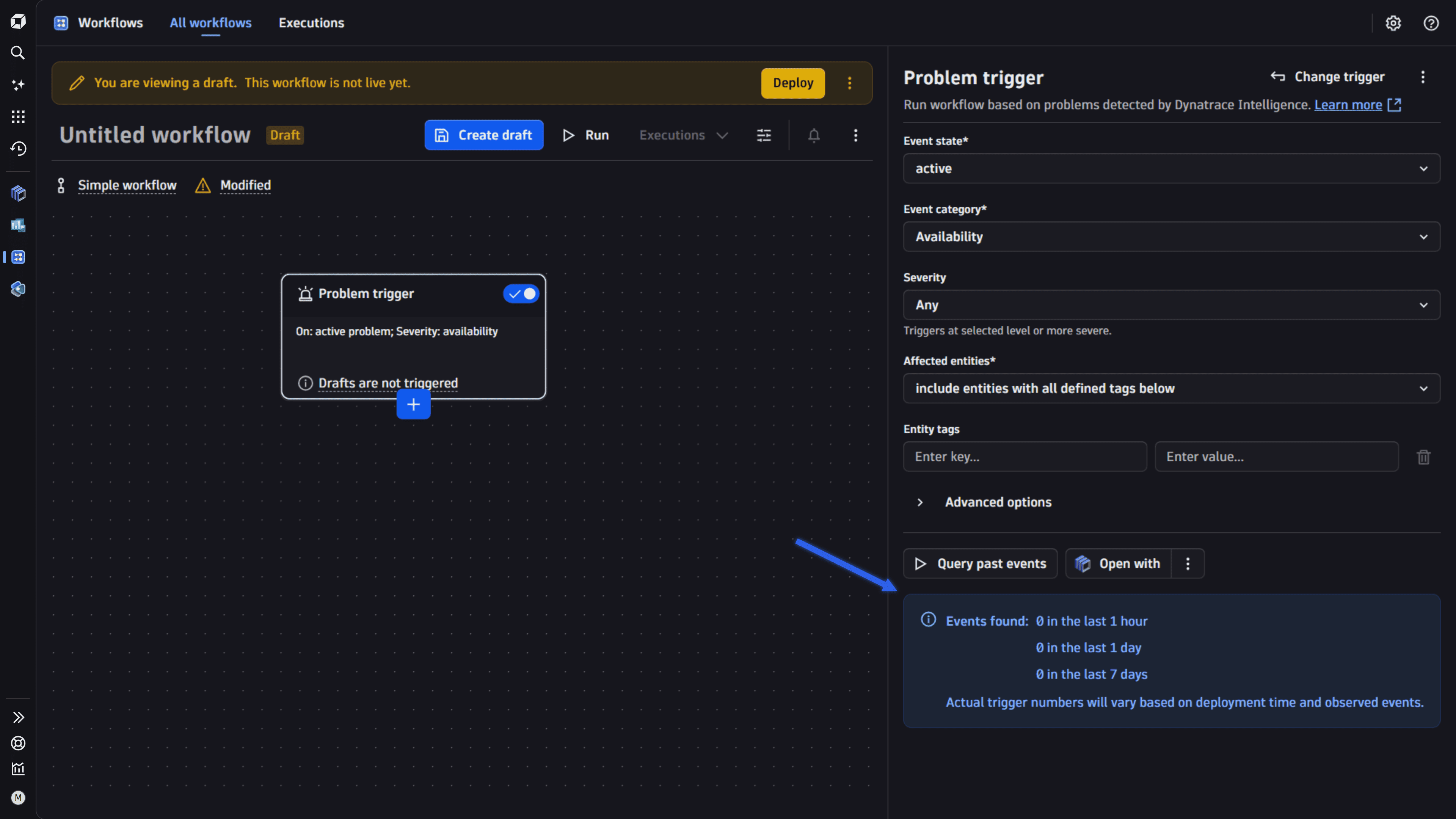The image size is (1456, 819).
Task: Open settings gear in top bar
Action: pos(1393,23)
